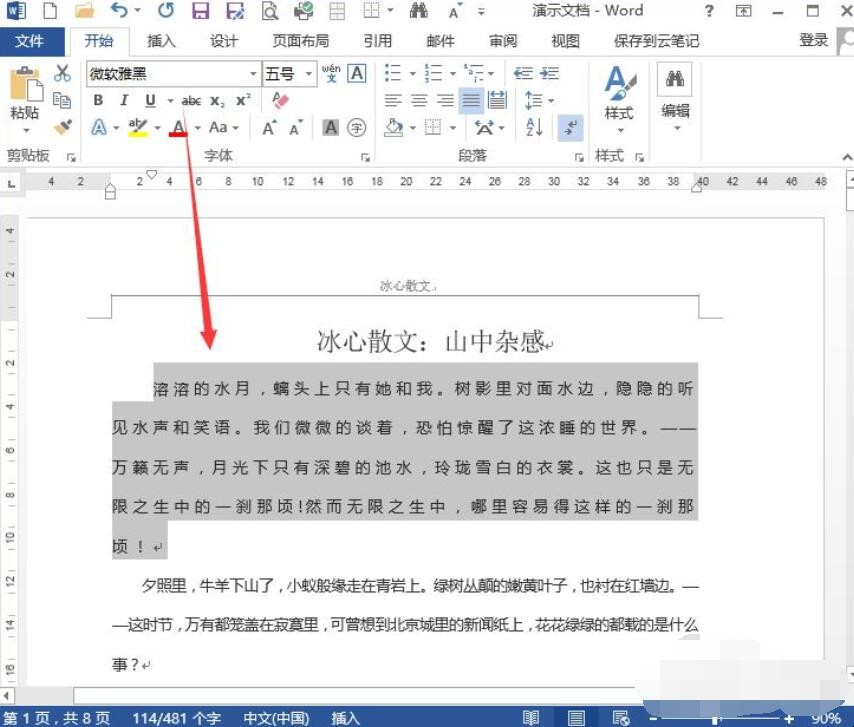Screen dimensions: 854x727
Task: Open file with folder icon
Action: click(84, 10)
